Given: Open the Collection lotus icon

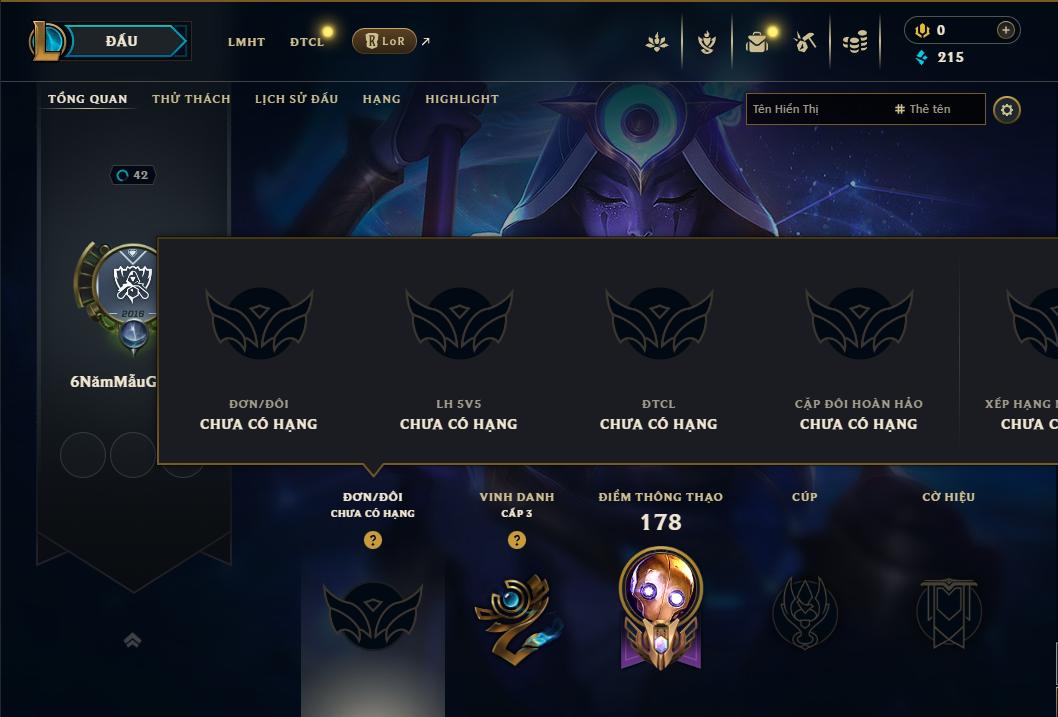Looking at the screenshot, I should [657, 42].
